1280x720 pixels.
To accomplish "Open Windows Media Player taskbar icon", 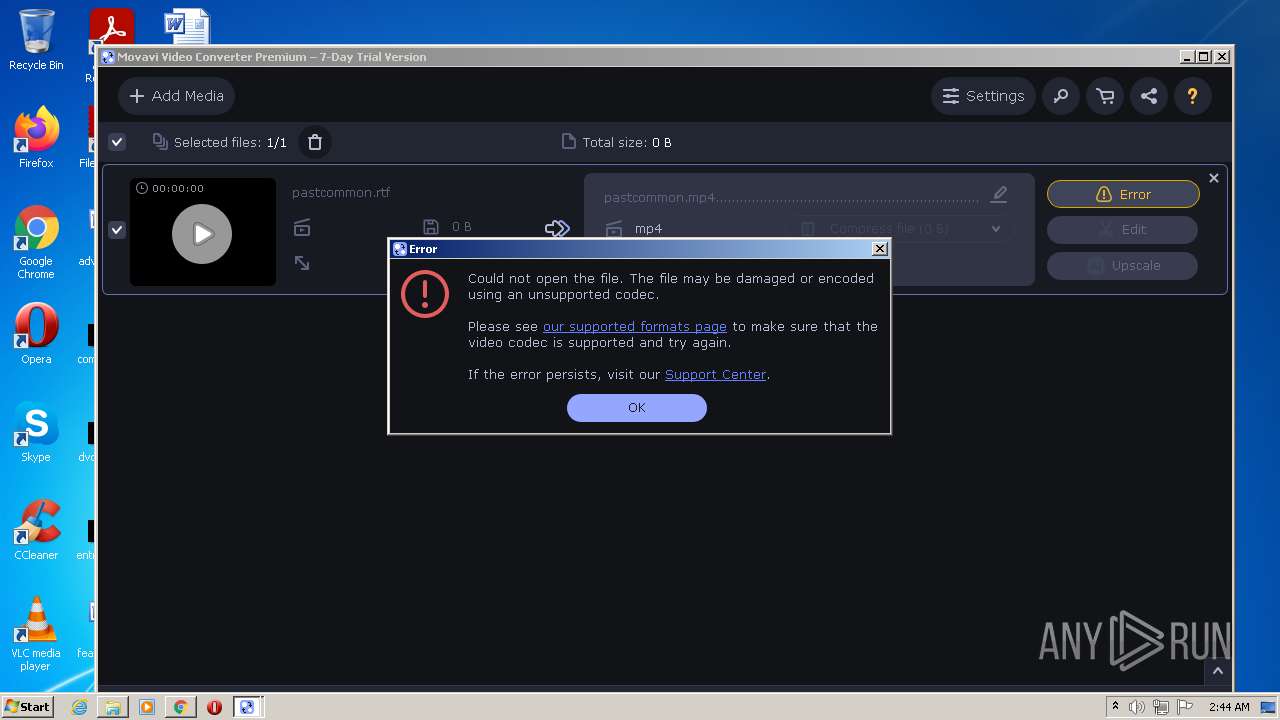I will 147,707.
